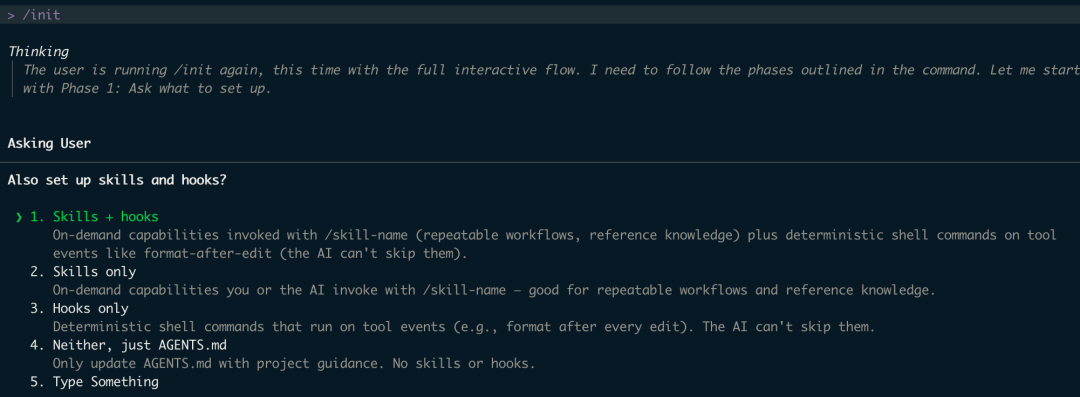
Task: Click the 'Asking User' section header
Action: point(49,144)
